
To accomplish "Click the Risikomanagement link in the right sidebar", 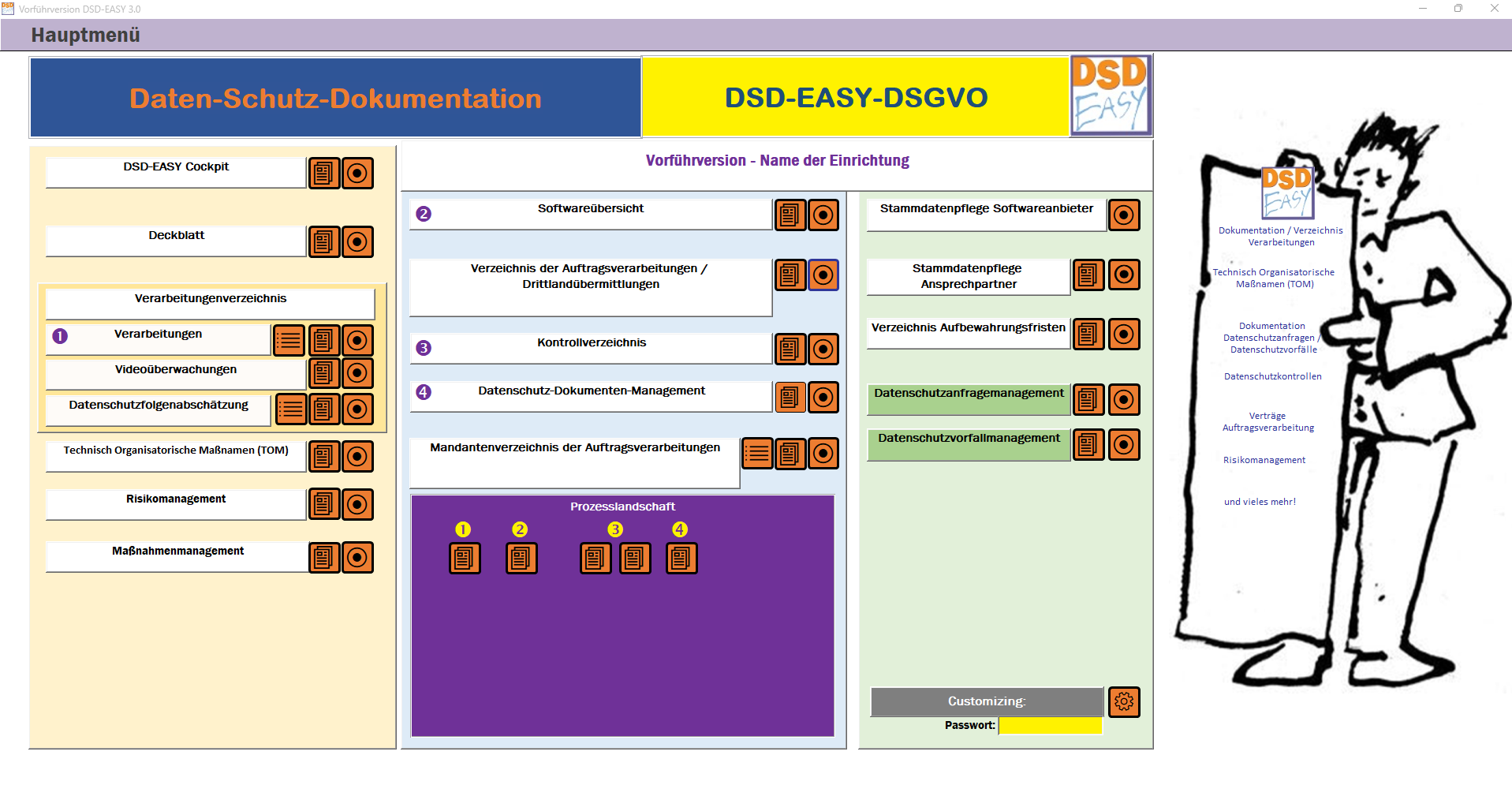I will (x=1264, y=459).
